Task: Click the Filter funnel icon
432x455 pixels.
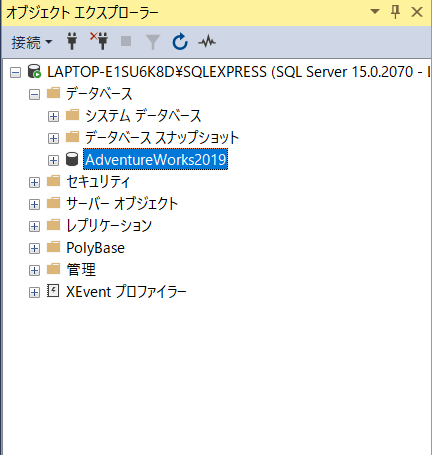Action: click(153, 42)
